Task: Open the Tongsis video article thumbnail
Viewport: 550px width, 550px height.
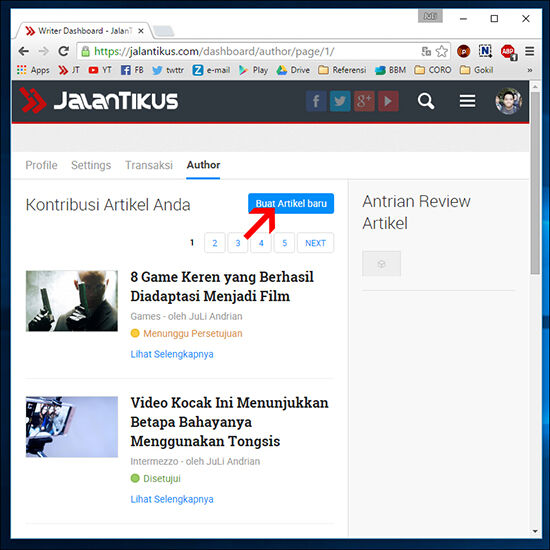Action: (x=72, y=427)
